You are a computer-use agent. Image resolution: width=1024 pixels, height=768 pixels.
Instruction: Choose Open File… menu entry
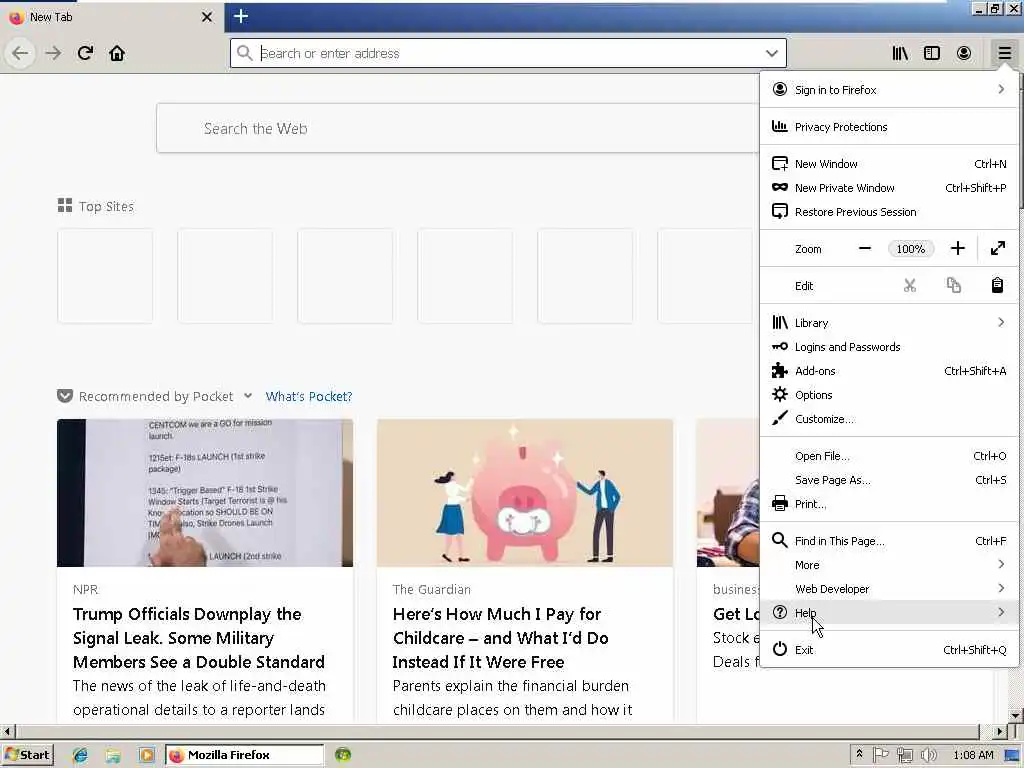click(x=889, y=456)
